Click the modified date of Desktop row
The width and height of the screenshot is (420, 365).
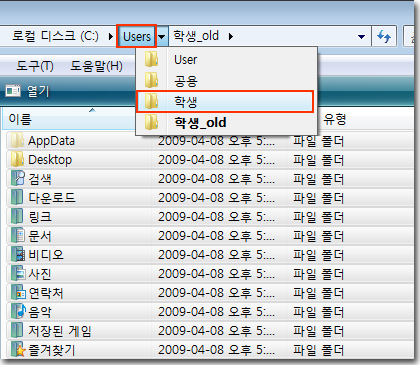click(216, 160)
